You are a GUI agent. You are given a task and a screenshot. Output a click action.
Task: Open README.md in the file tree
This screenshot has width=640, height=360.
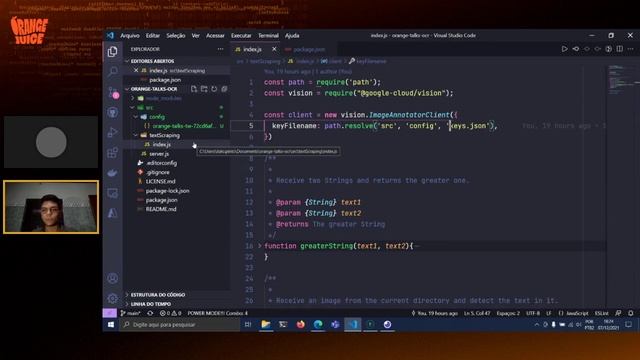click(161, 209)
